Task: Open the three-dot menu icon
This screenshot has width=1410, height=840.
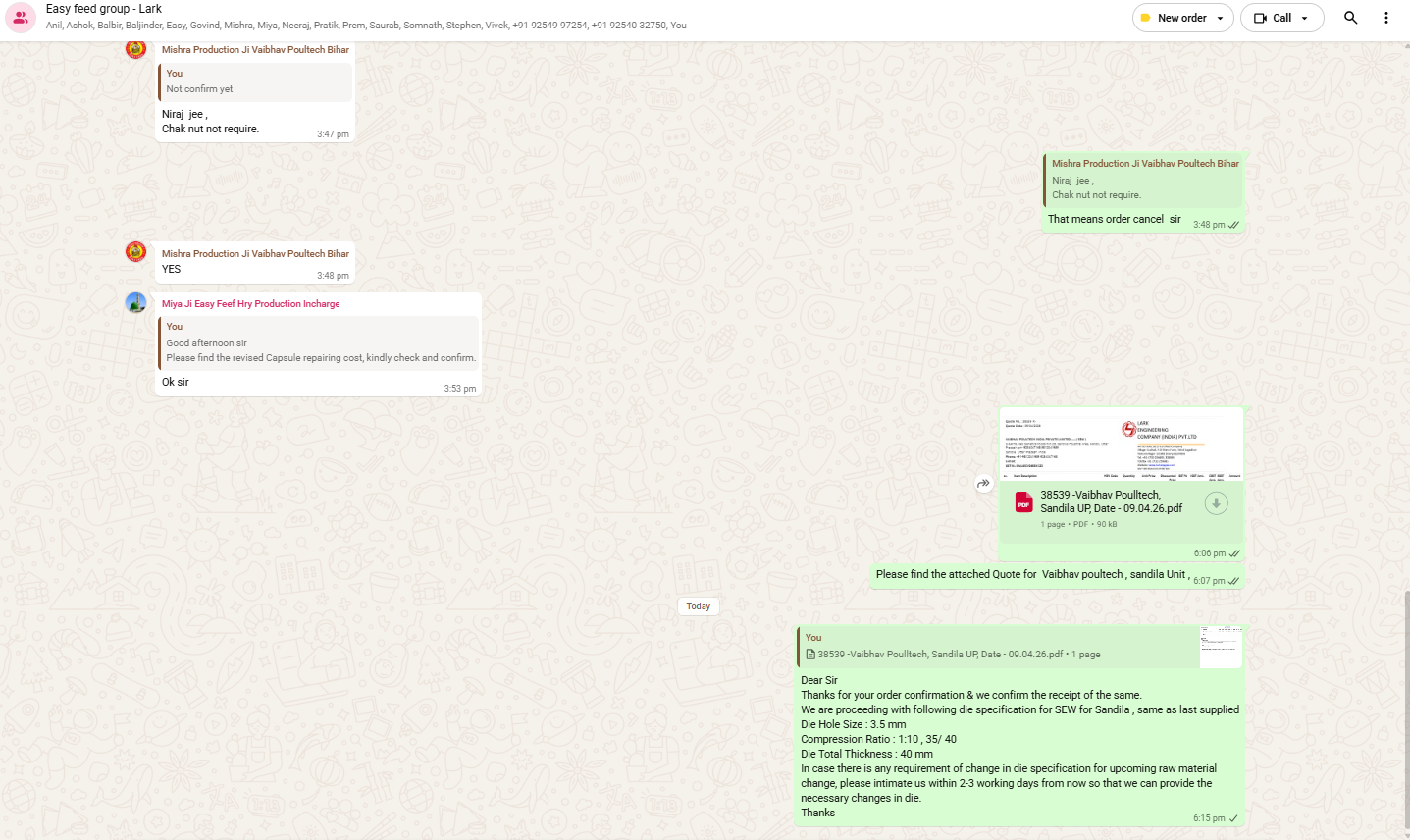Action: [1385, 18]
